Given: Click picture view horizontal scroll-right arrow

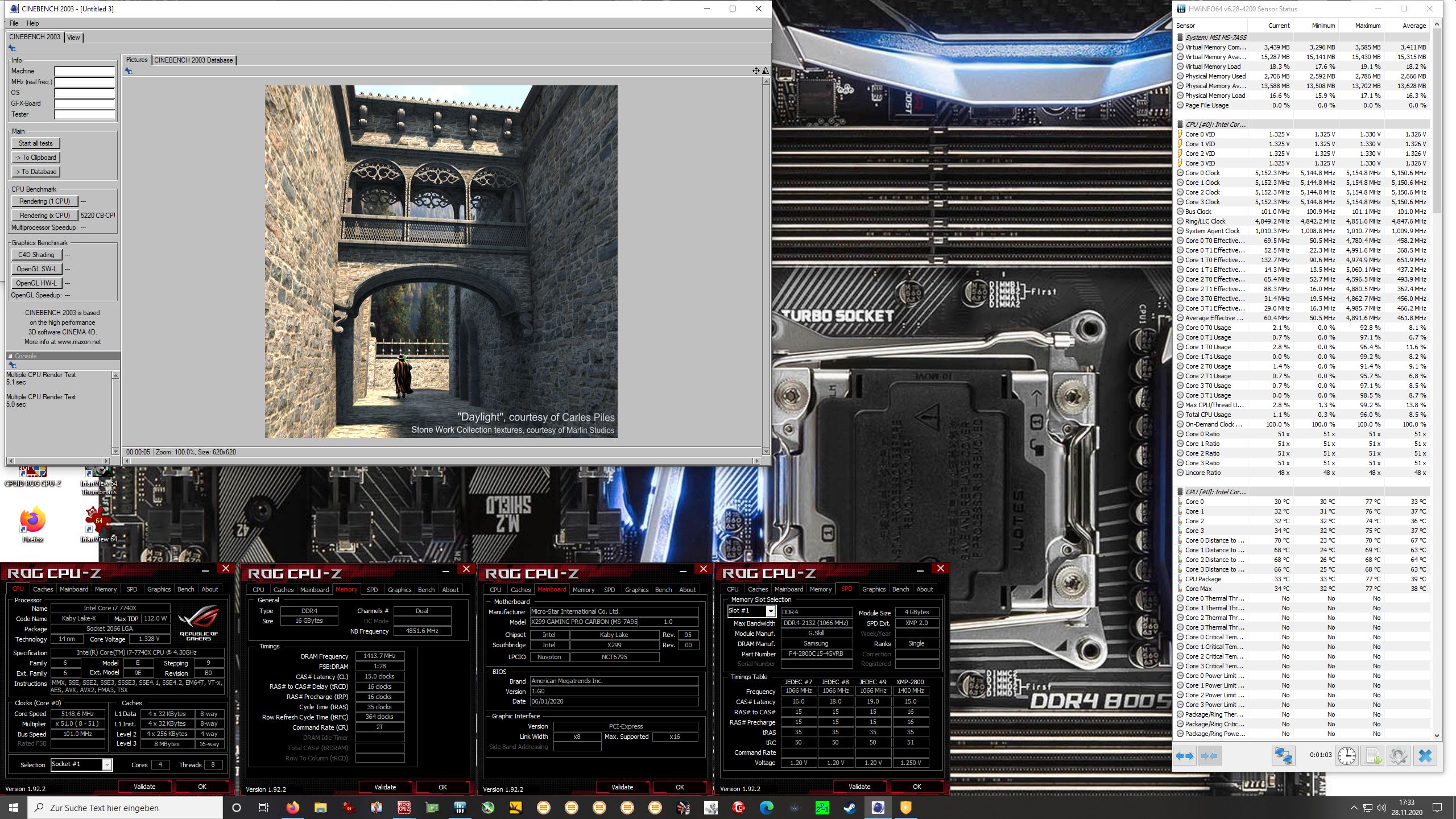Looking at the screenshot, I should pos(756,461).
